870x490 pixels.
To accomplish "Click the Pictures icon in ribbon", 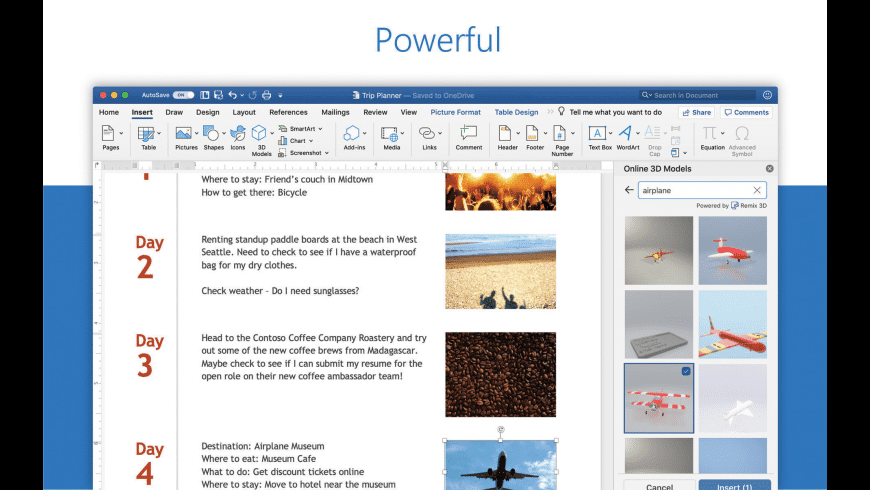I will [x=184, y=134].
